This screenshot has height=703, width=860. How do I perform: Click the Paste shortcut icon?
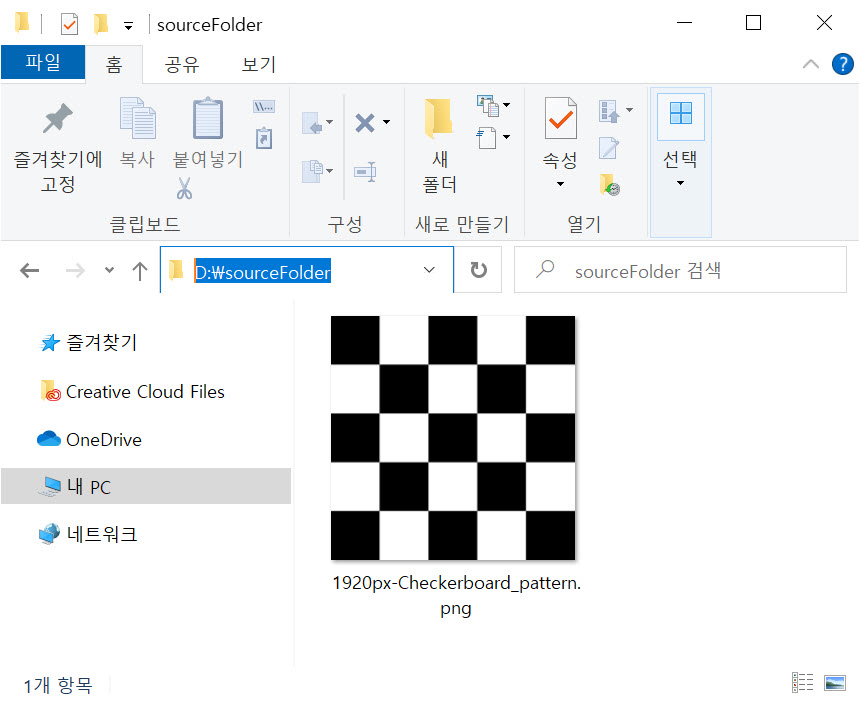(264, 138)
